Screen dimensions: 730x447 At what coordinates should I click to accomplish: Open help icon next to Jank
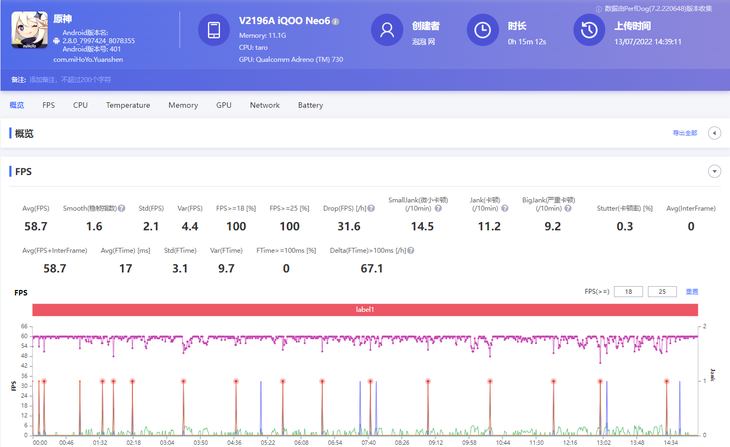click(x=505, y=209)
